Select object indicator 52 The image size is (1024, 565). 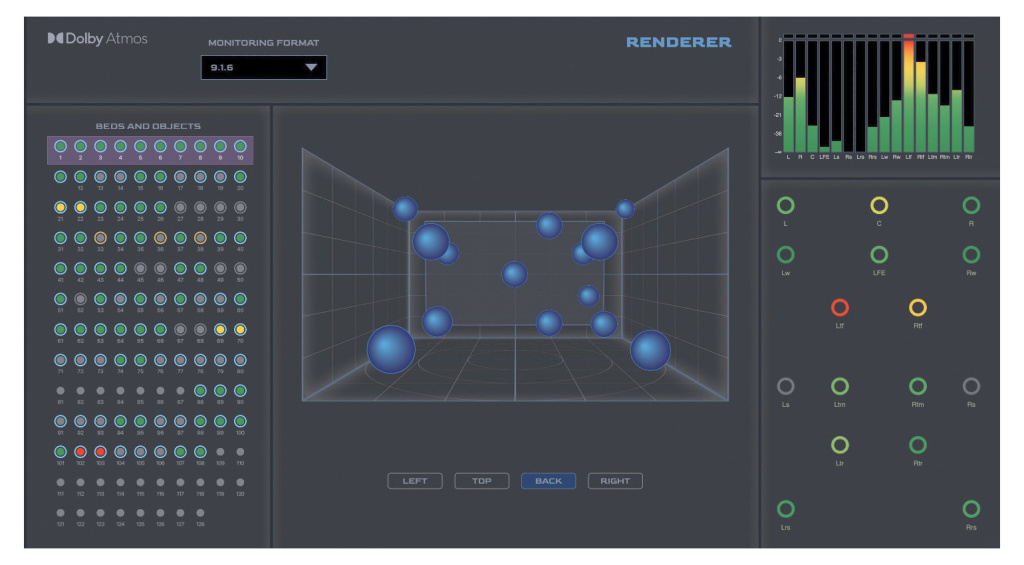tap(80, 299)
